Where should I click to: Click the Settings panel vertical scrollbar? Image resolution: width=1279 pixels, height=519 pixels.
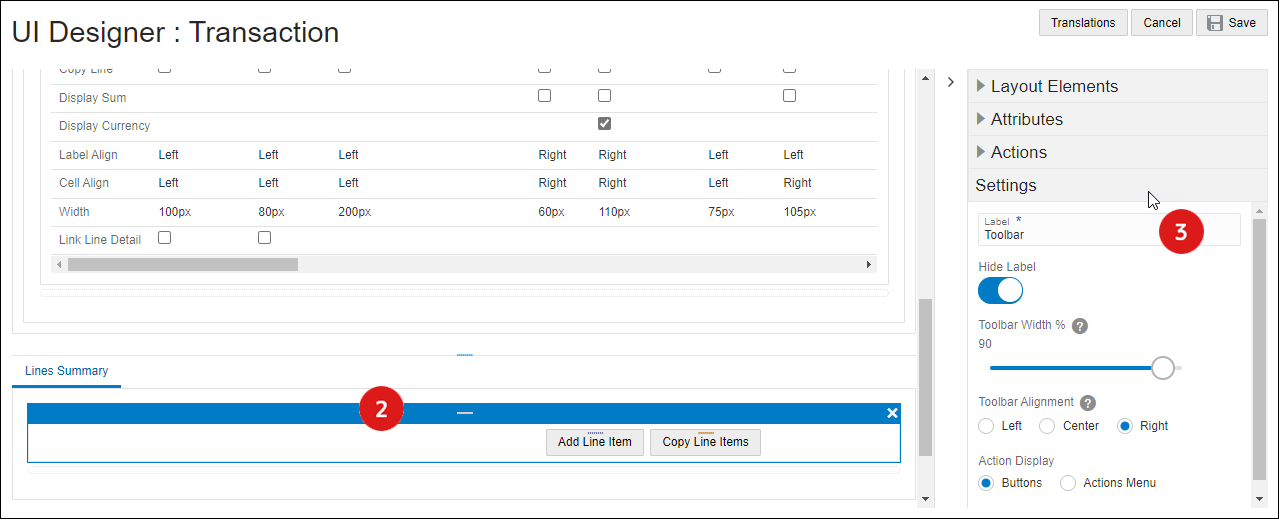pyautogui.click(x=1259, y=348)
